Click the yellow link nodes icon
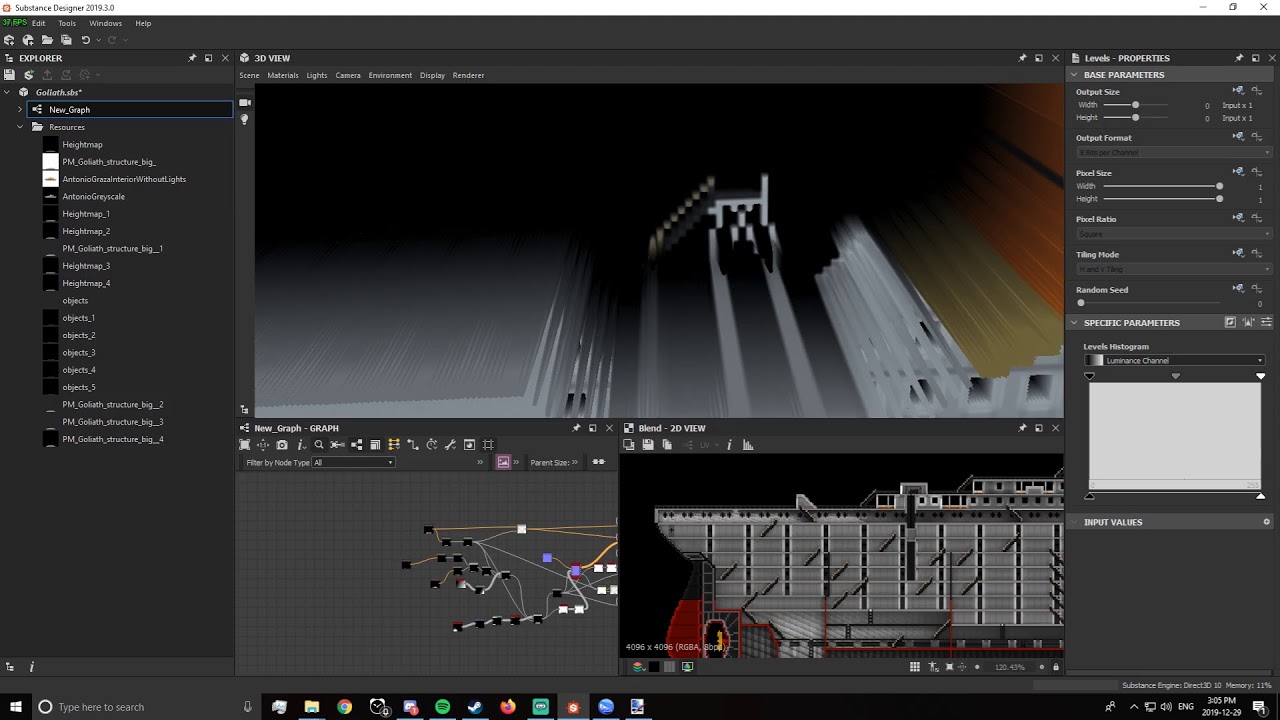Screen dimensions: 1280x720 394,445
